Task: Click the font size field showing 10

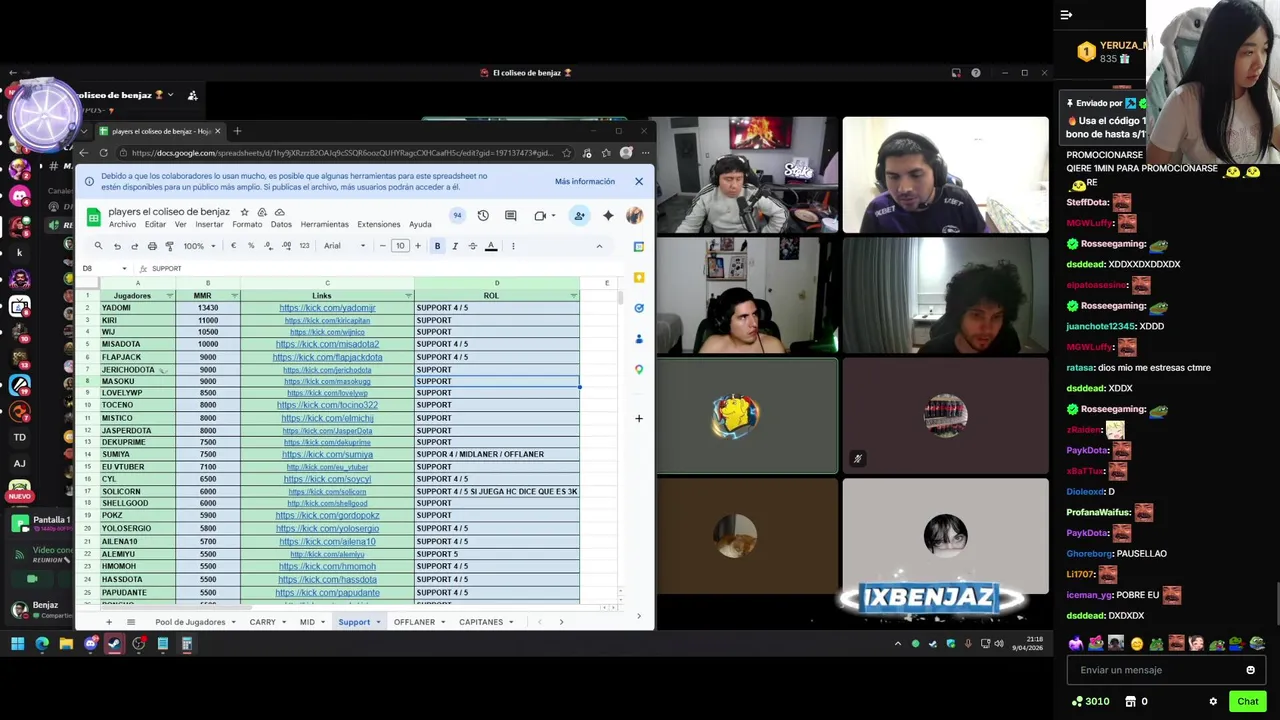Action: click(x=400, y=246)
